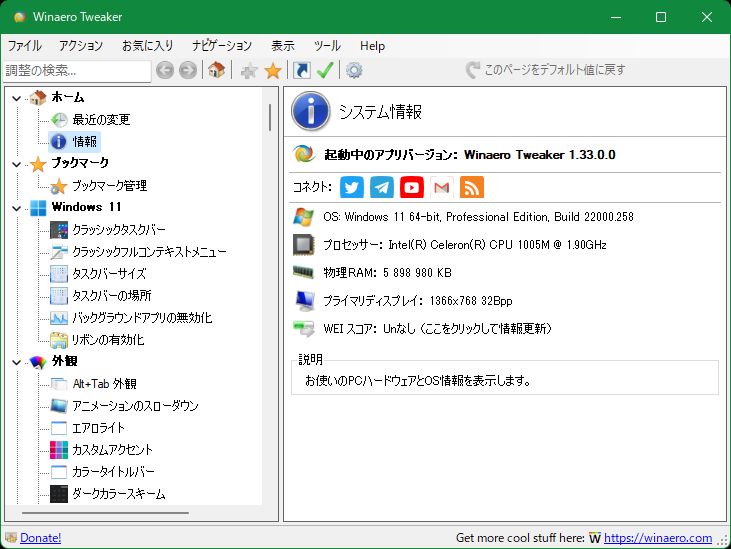Viewport: 731px width, 549px height.
Task: Select ダークカラースキーム in the tree
Action: pyautogui.click(x=118, y=494)
